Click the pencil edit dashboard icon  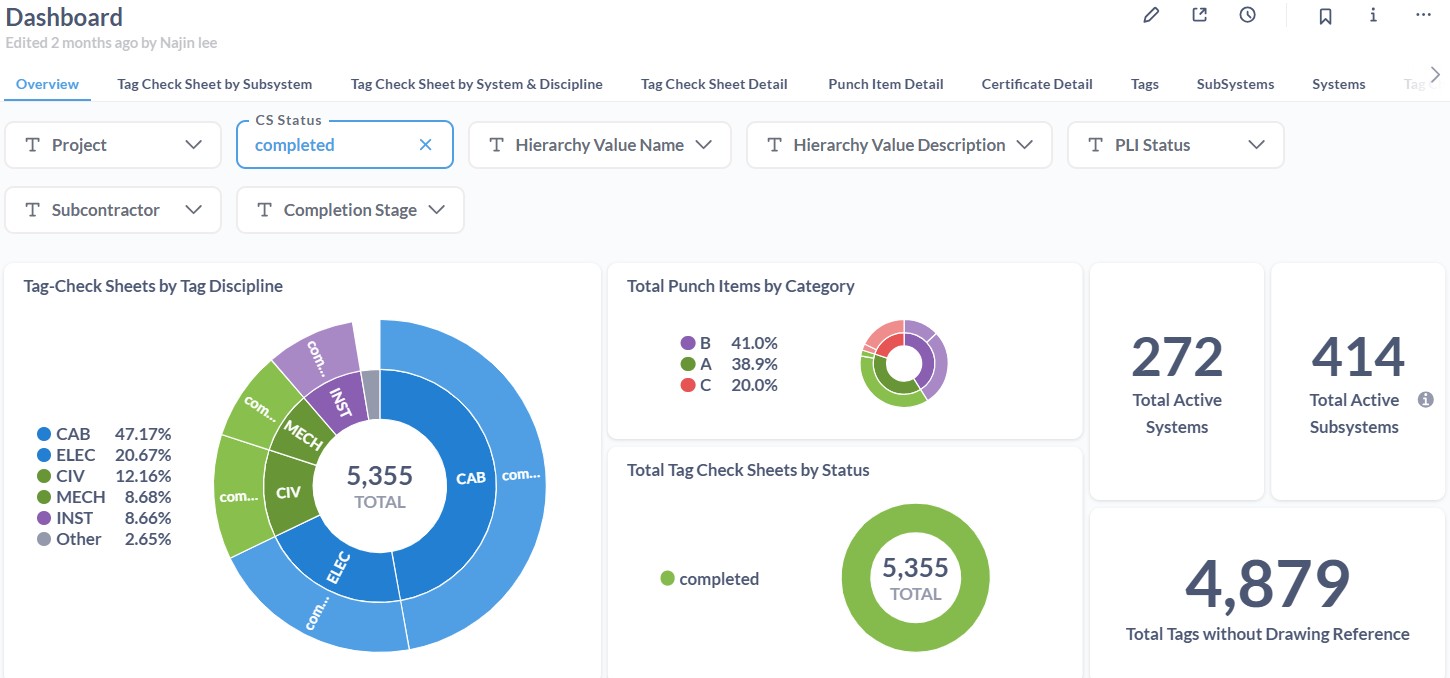[x=1151, y=15]
